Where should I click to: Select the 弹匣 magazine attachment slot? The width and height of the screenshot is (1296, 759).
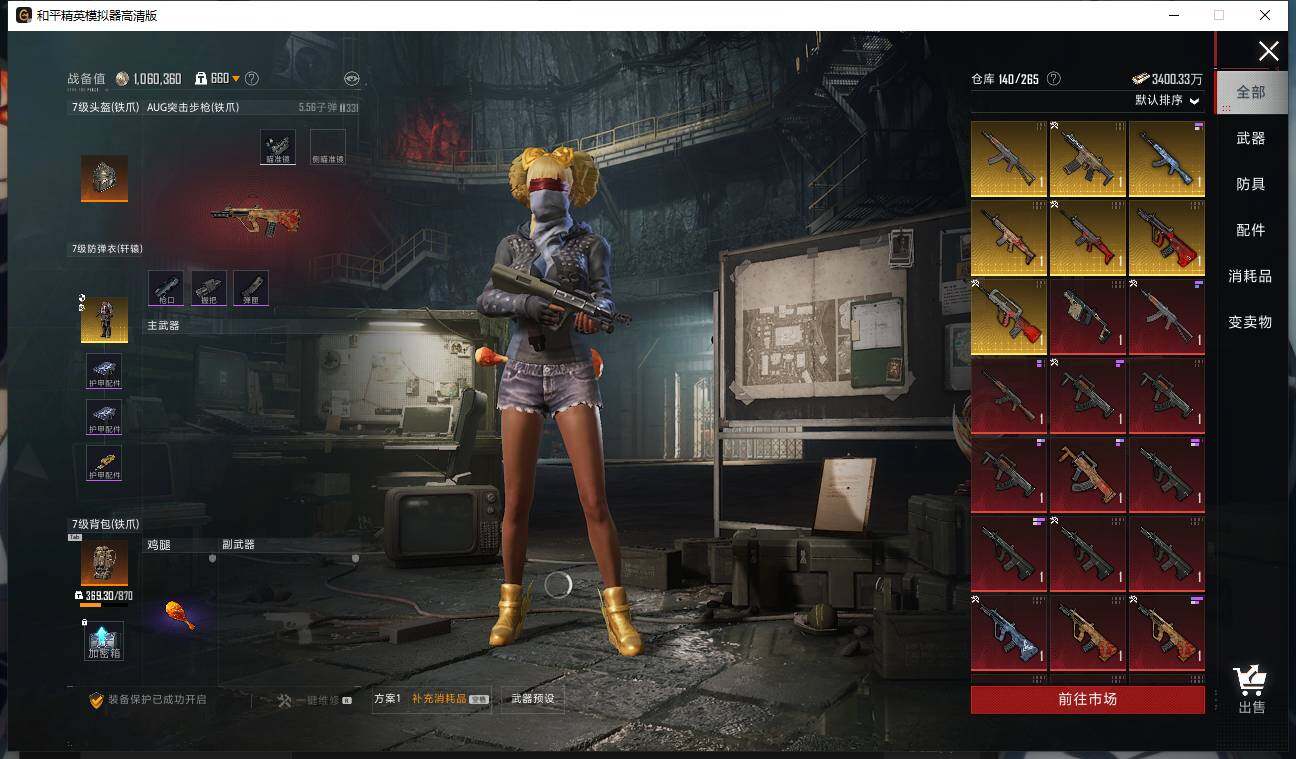[251, 288]
